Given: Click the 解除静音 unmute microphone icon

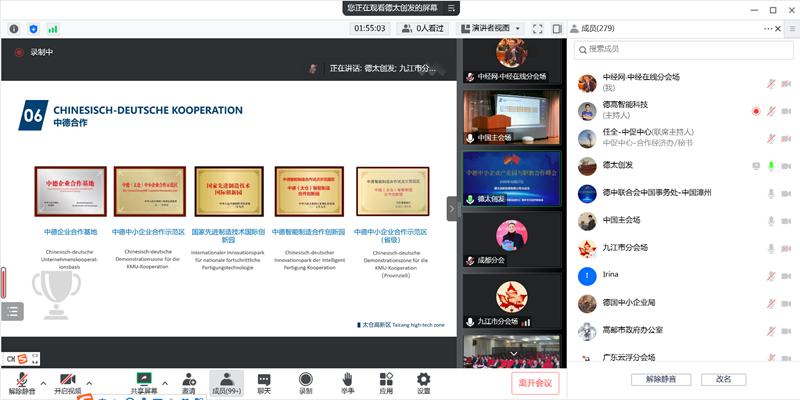Looking at the screenshot, I should click(20, 379).
